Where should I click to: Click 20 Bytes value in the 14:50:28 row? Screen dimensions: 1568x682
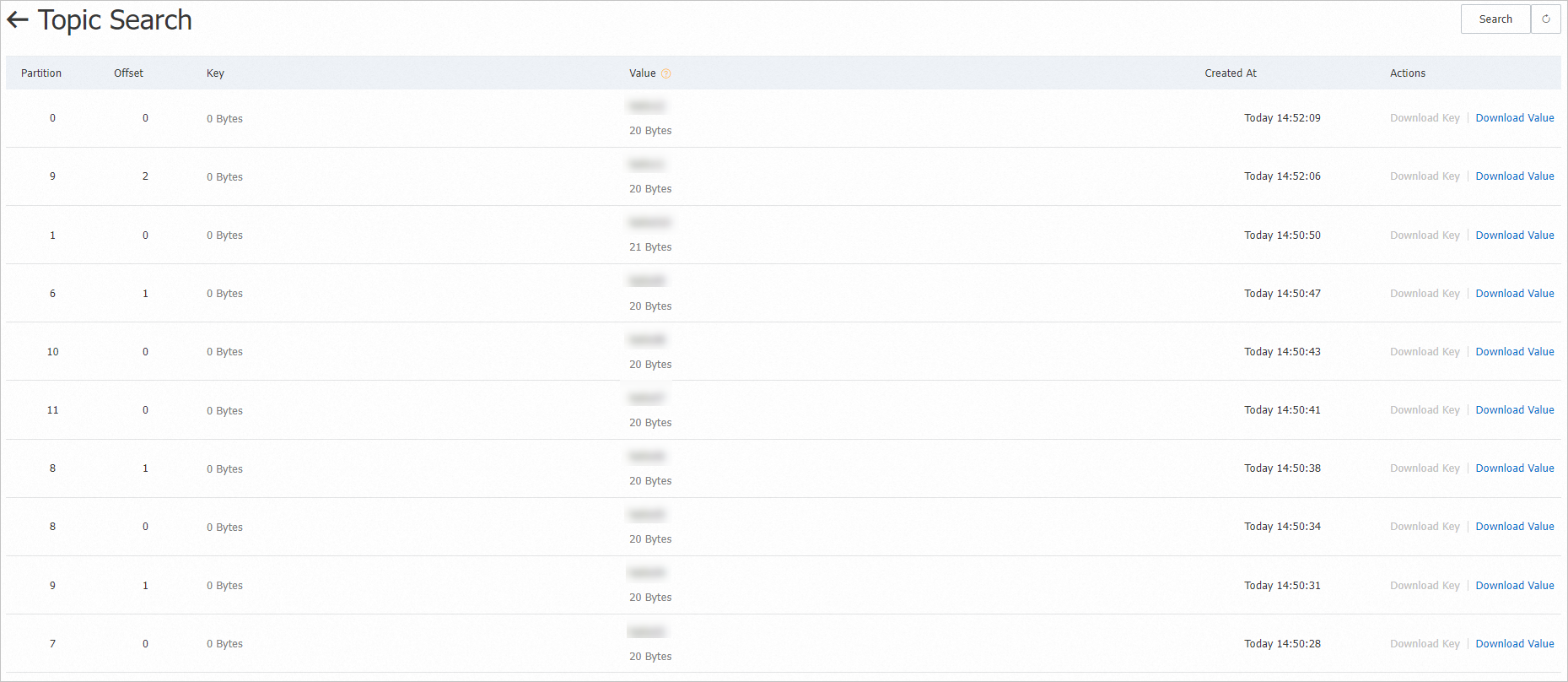tap(650, 657)
